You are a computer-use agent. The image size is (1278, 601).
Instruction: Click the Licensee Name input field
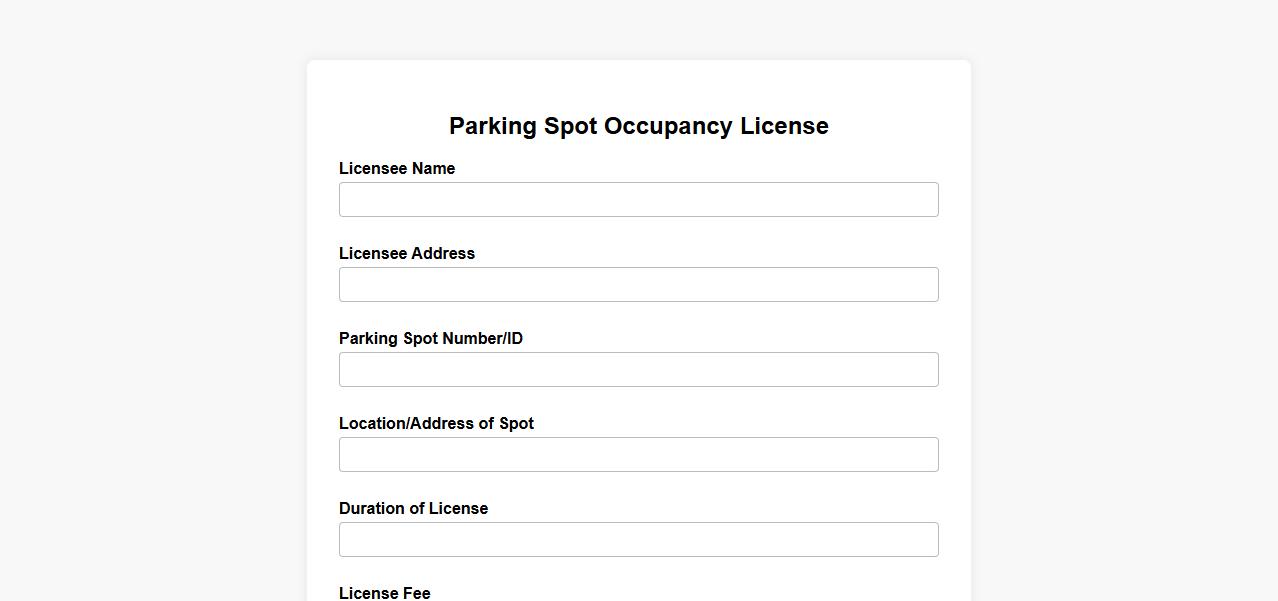638,199
